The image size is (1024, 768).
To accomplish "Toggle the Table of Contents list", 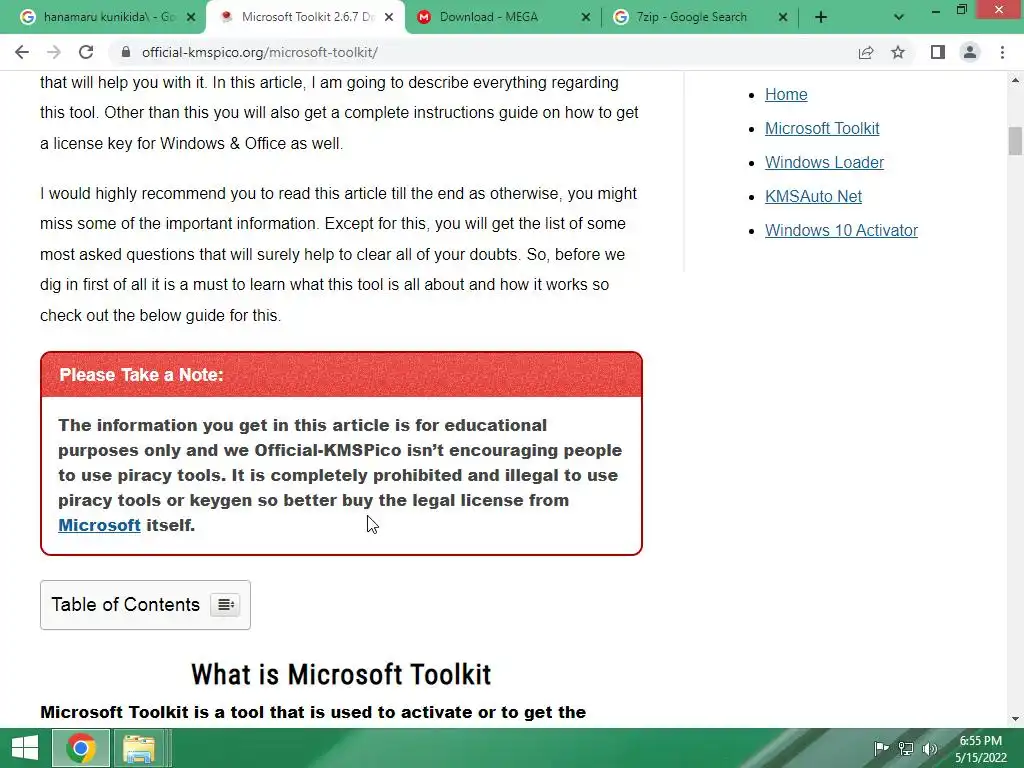I will (x=225, y=605).
